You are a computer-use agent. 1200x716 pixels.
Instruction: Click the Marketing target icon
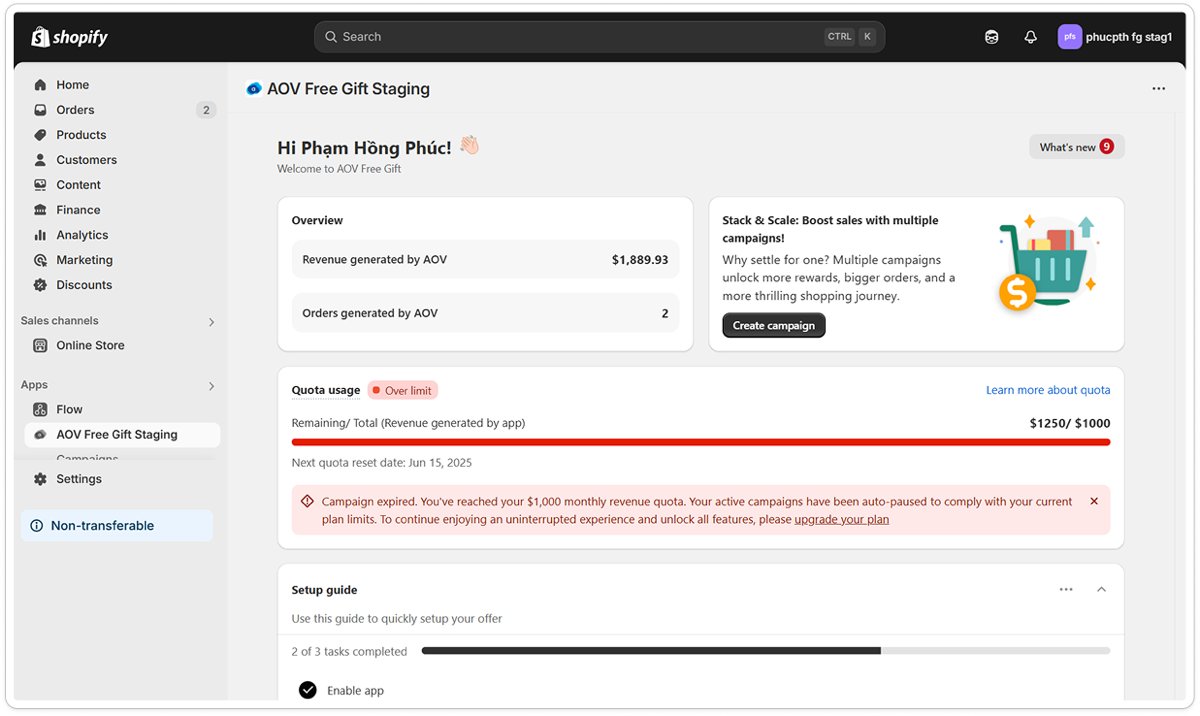click(40, 260)
